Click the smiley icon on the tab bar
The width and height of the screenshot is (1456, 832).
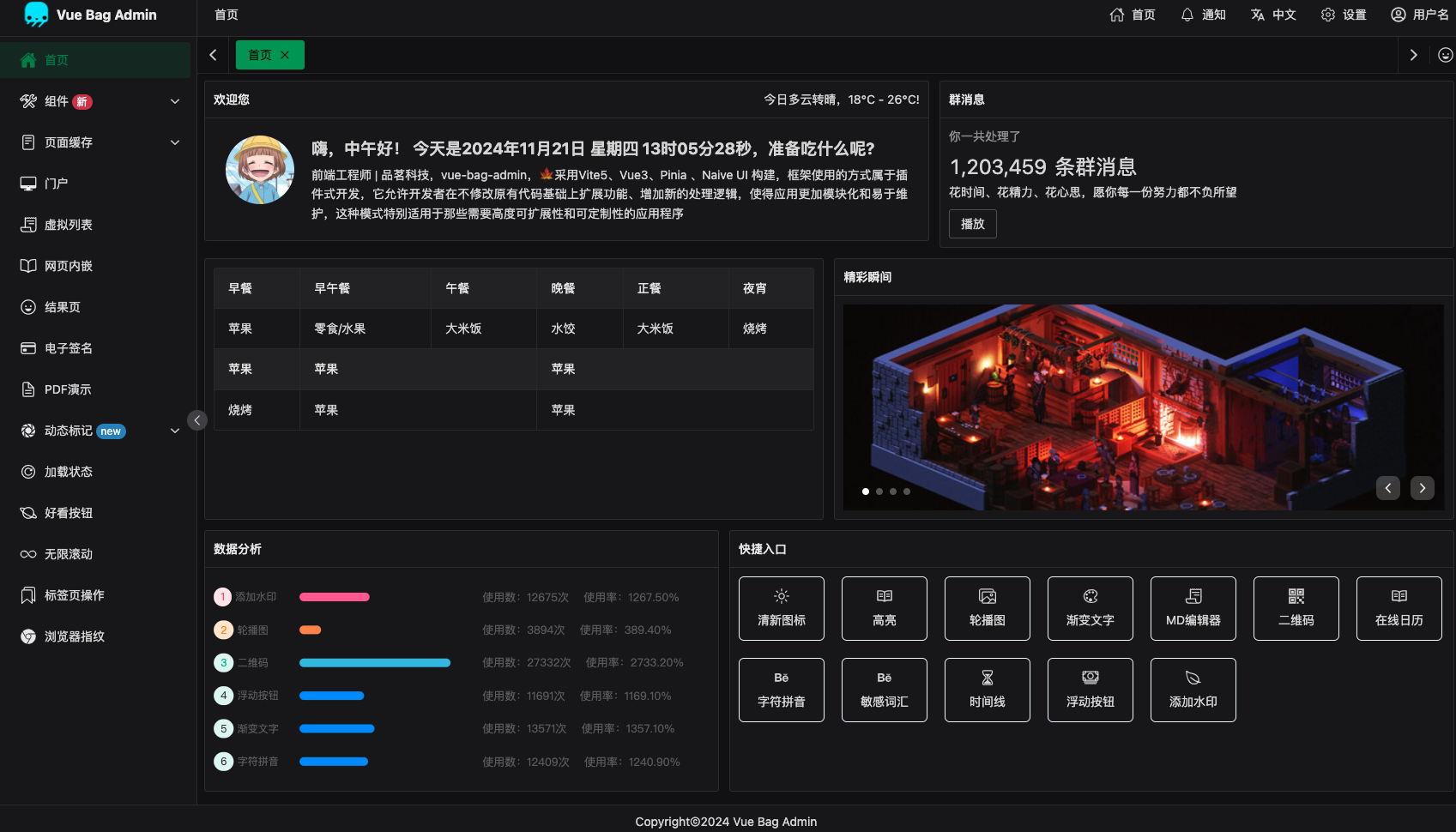pos(1444,54)
